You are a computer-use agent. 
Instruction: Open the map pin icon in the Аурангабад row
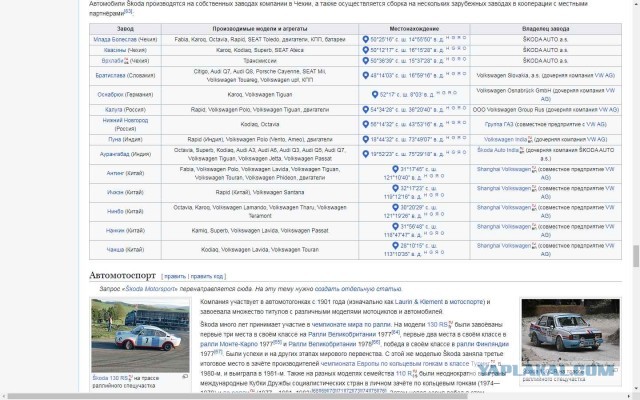[x=366, y=154]
